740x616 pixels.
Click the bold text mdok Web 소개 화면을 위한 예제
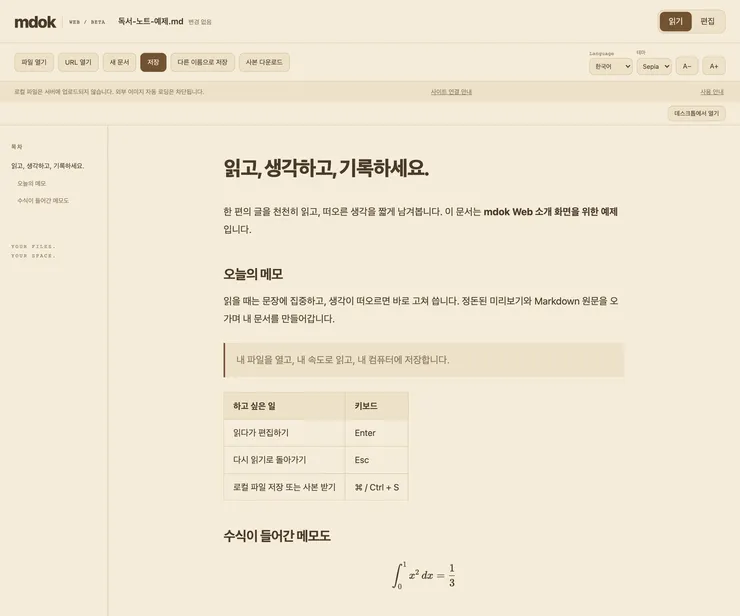click(x=551, y=211)
